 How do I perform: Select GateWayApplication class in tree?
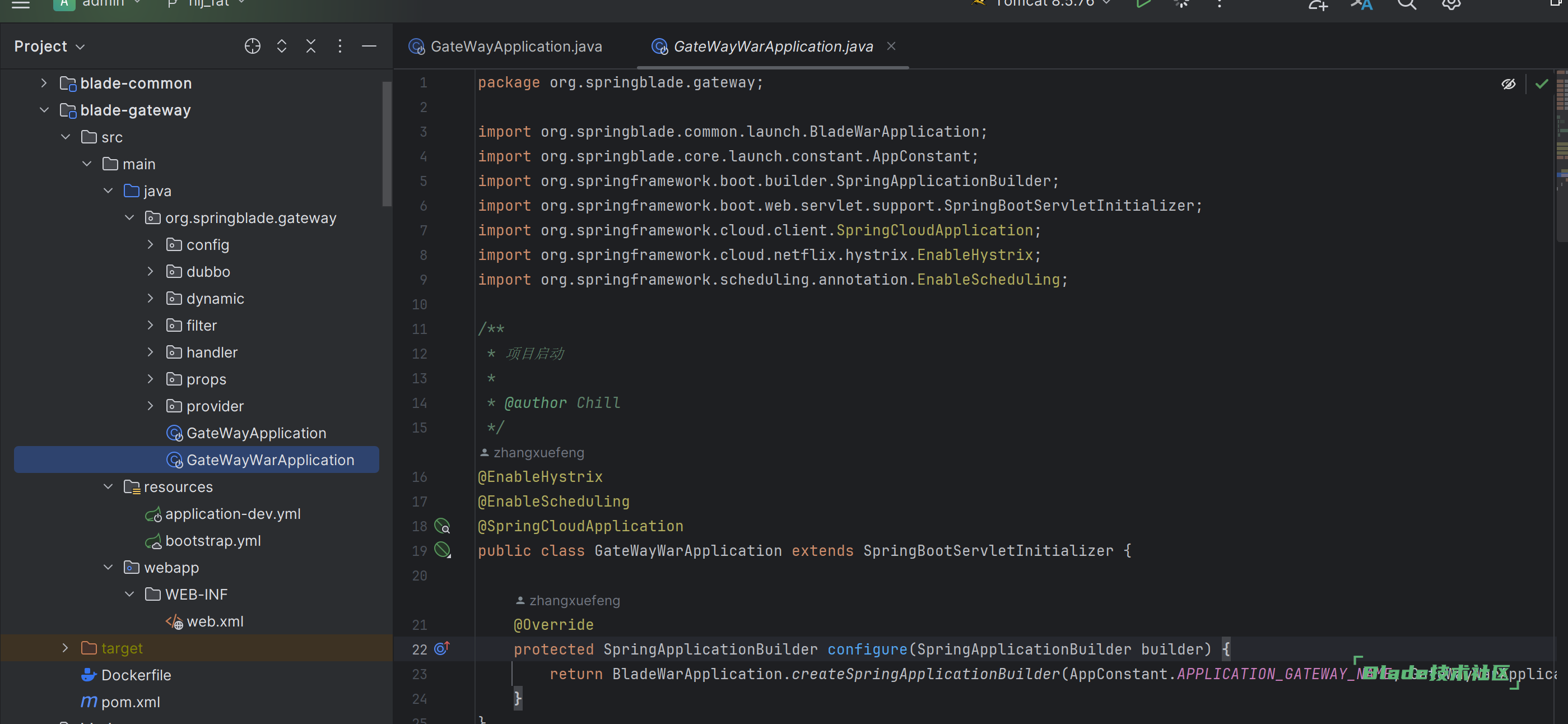(x=246, y=433)
